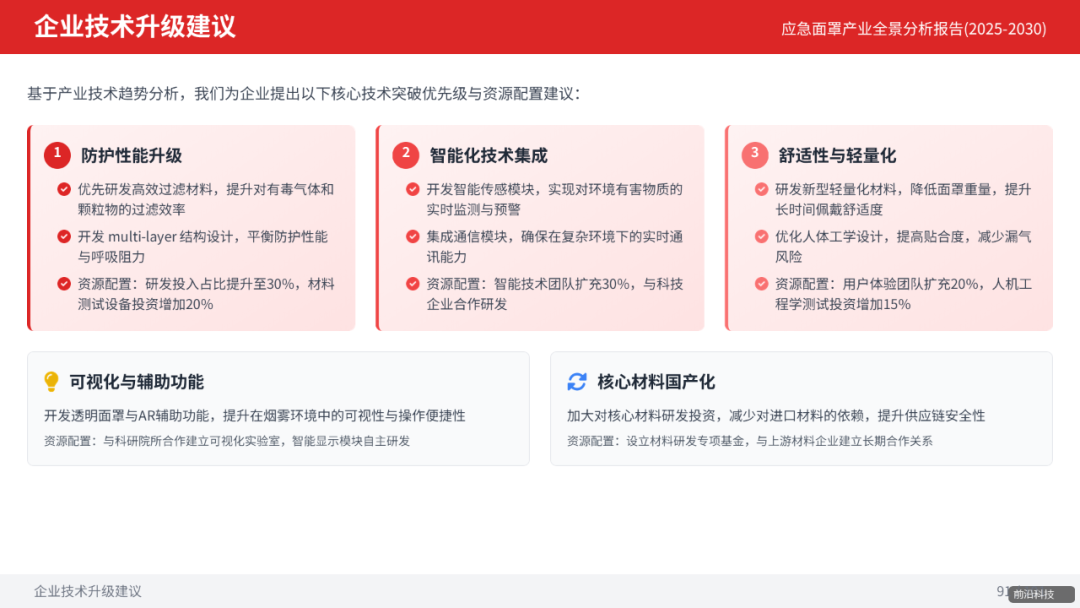This screenshot has width=1080, height=608.
Task: Click the checkmark icon beside 优先研发高效过滤材料
Action: [x=64, y=189]
